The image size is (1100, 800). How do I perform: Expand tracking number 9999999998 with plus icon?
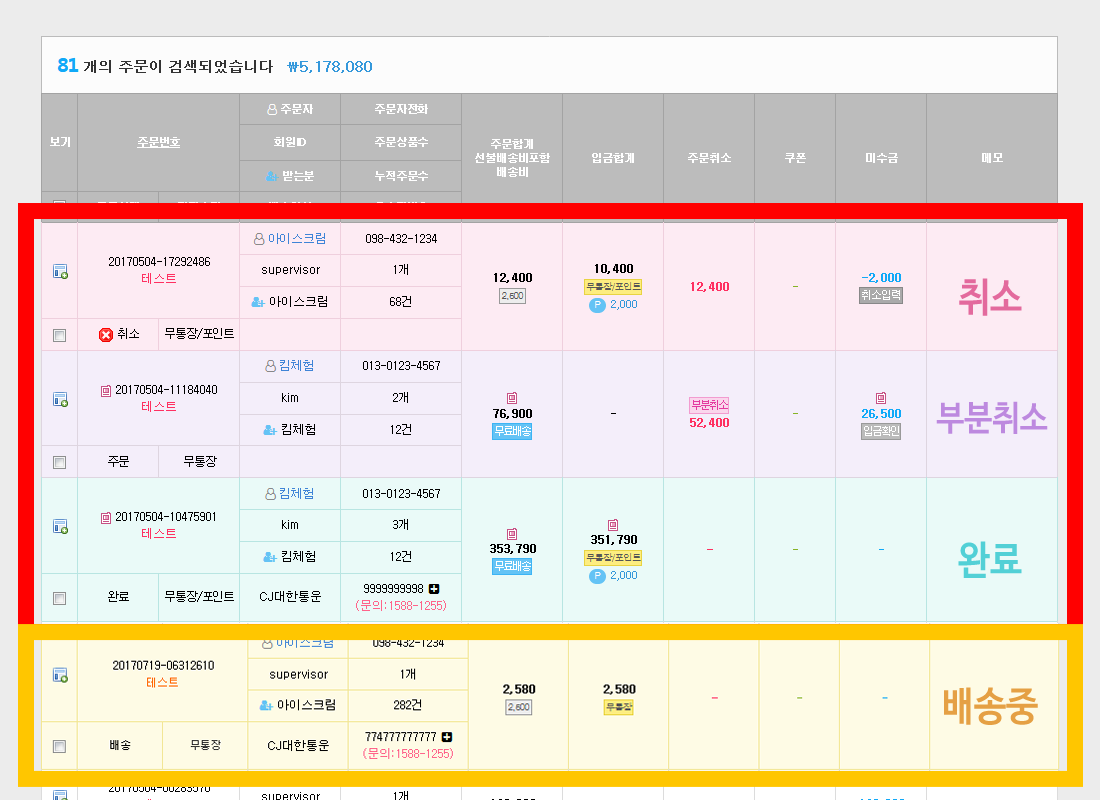pyautogui.click(x=434, y=589)
